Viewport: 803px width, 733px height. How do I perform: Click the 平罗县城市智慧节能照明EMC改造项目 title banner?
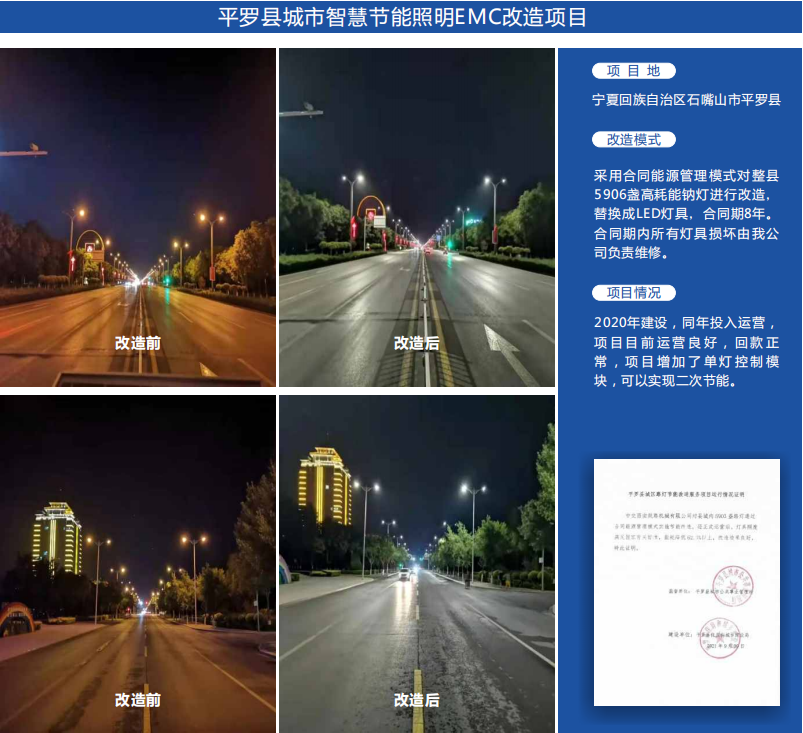click(401, 18)
